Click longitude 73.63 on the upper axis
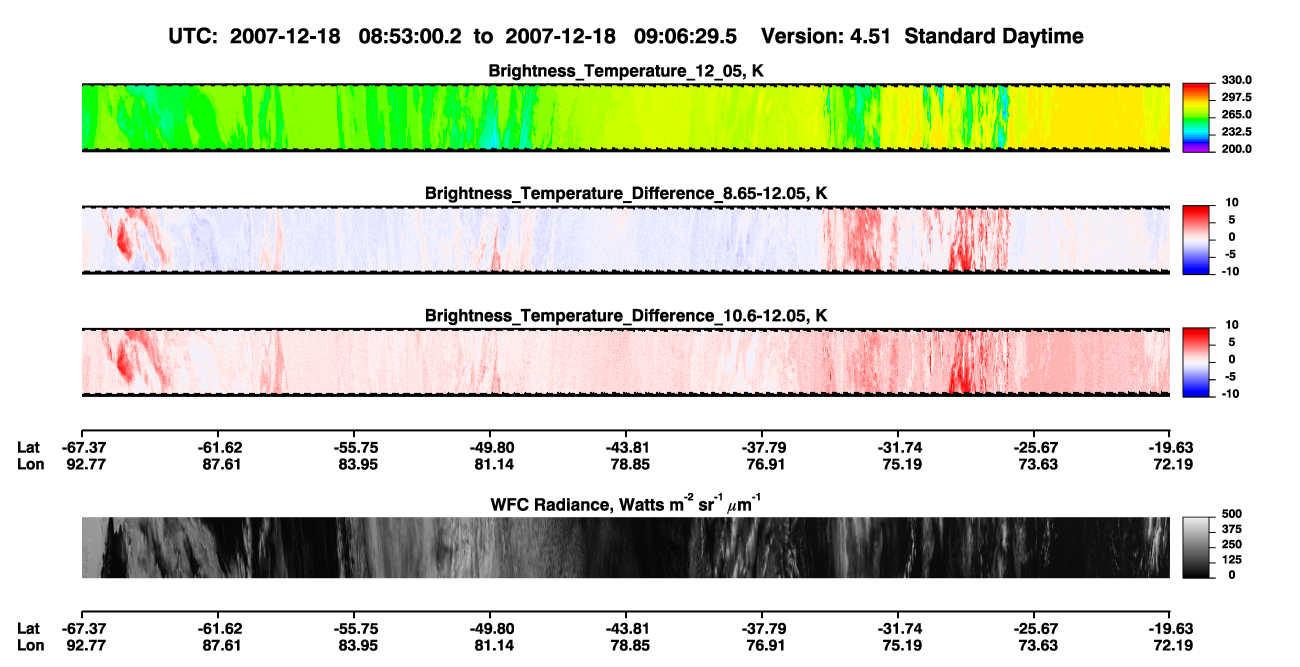Image resolution: width=1300 pixels, height=667 pixels. tap(1037, 463)
